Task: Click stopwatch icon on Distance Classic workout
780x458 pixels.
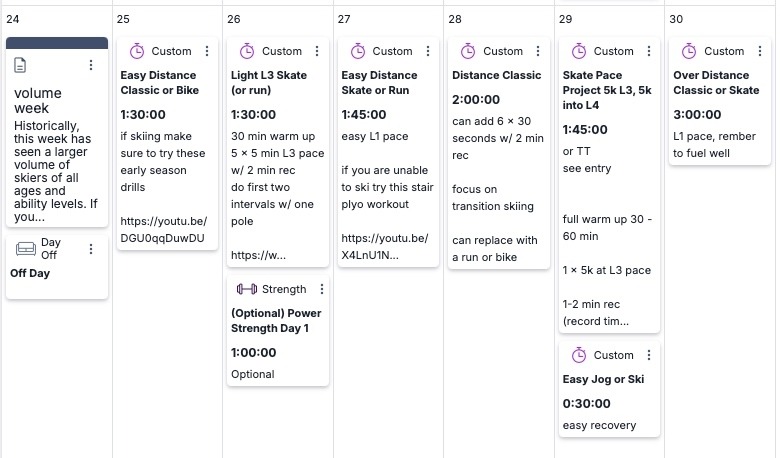Action: 468,51
